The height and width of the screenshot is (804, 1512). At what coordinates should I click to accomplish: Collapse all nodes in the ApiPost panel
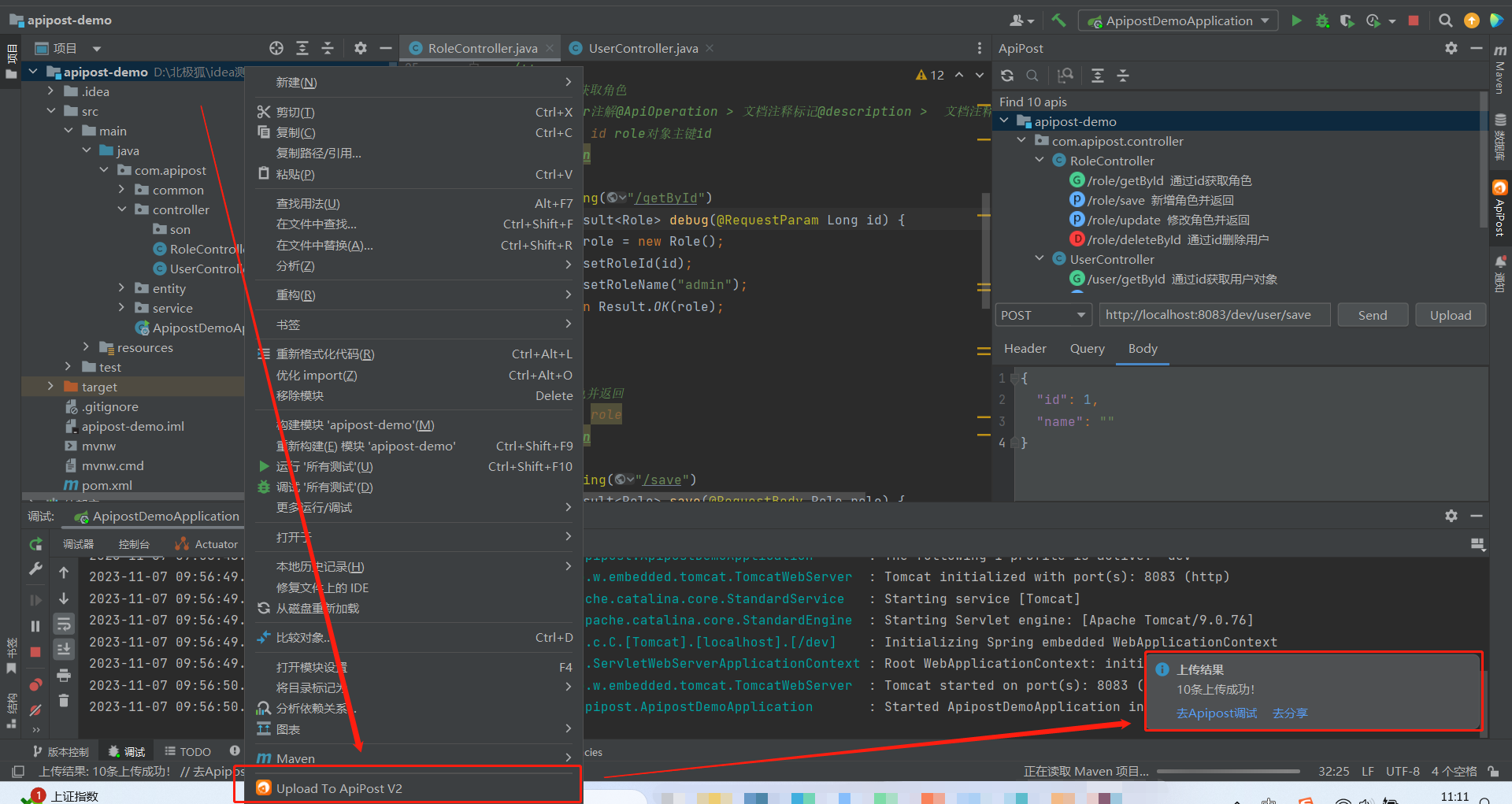coord(1123,76)
